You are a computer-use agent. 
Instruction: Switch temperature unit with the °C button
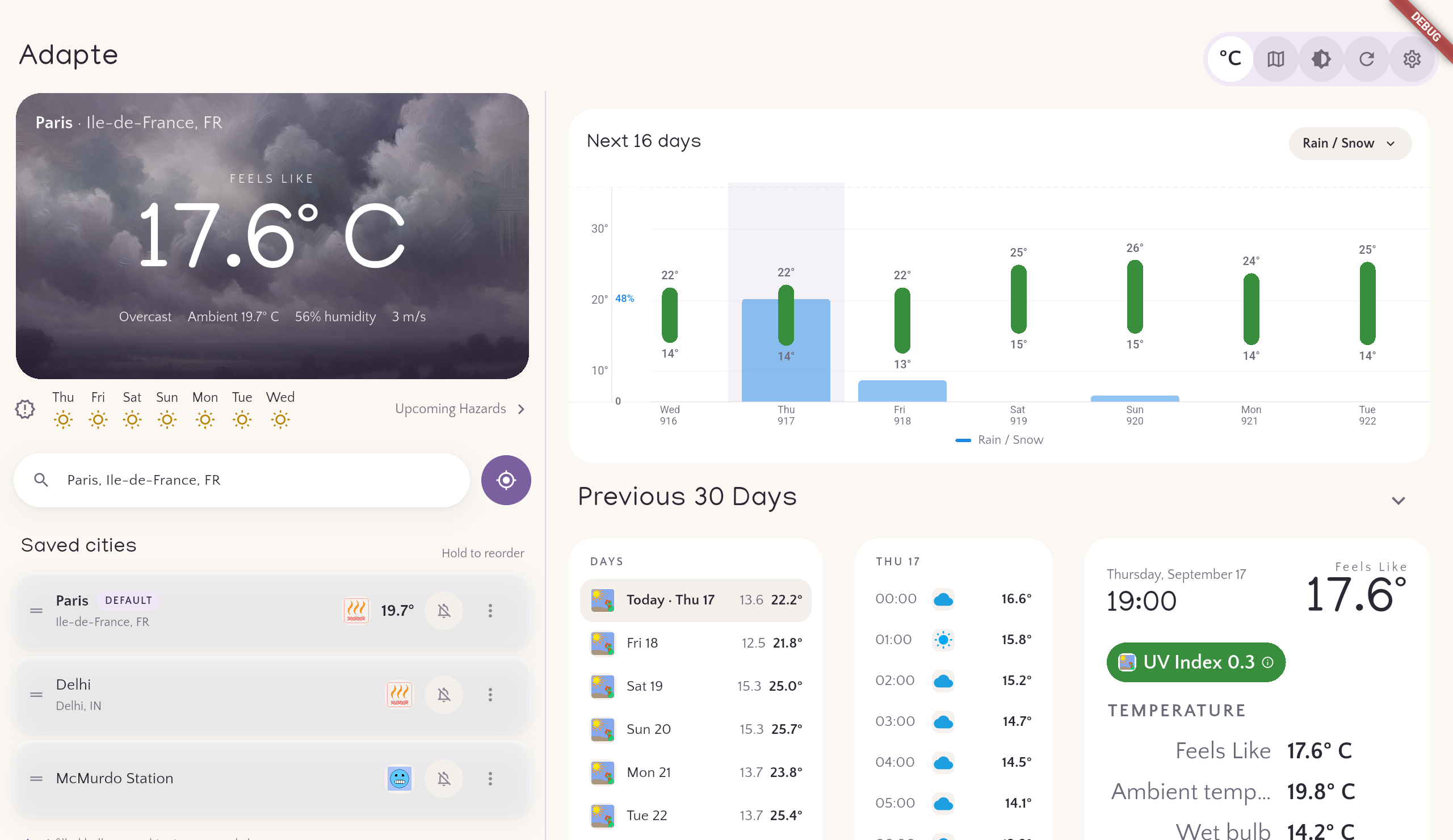1230,58
